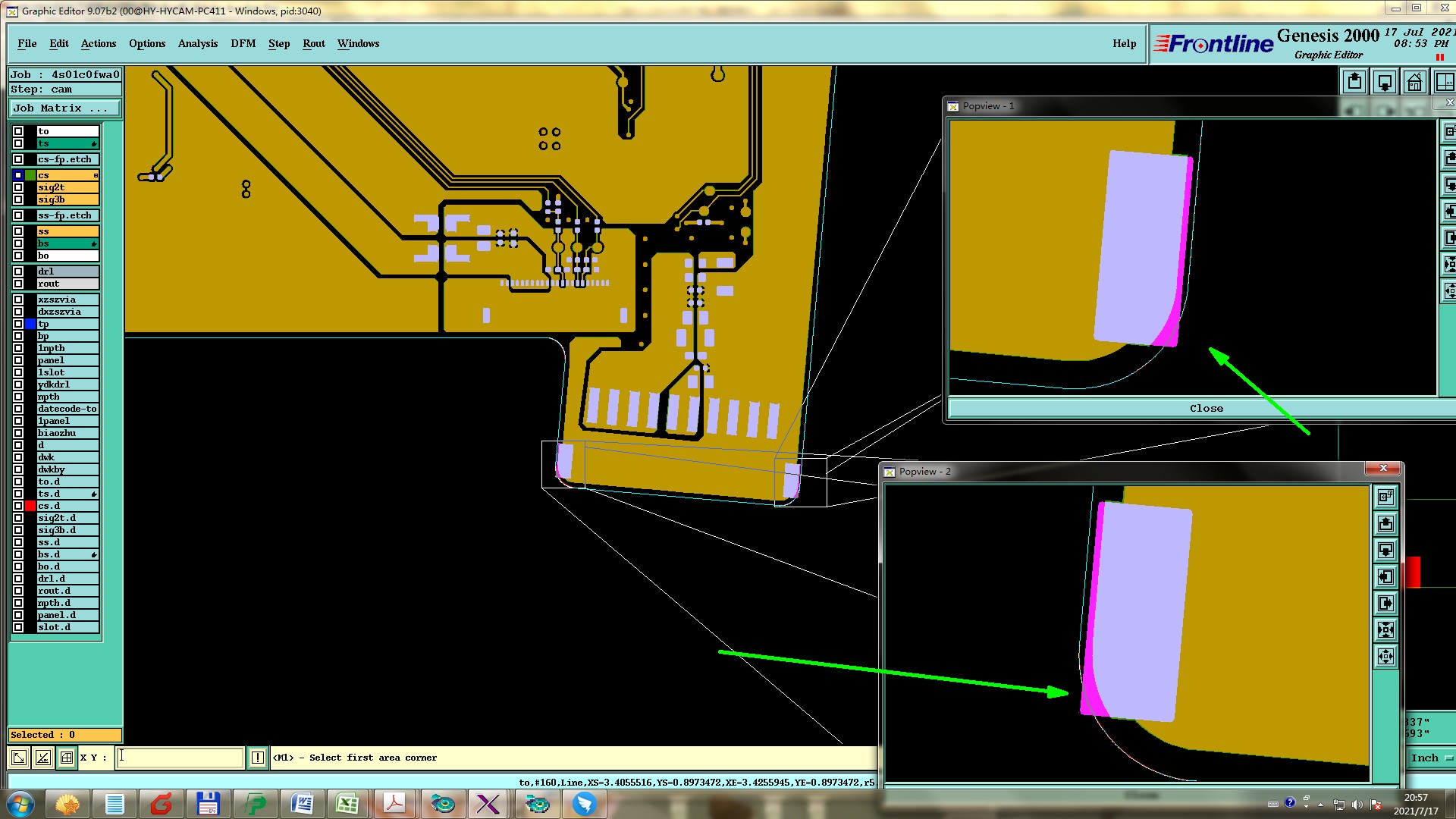The width and height of the screenshot is (1456, 819).
Task: Open the orange shell app in taskbar
Action: click(67, 804)
